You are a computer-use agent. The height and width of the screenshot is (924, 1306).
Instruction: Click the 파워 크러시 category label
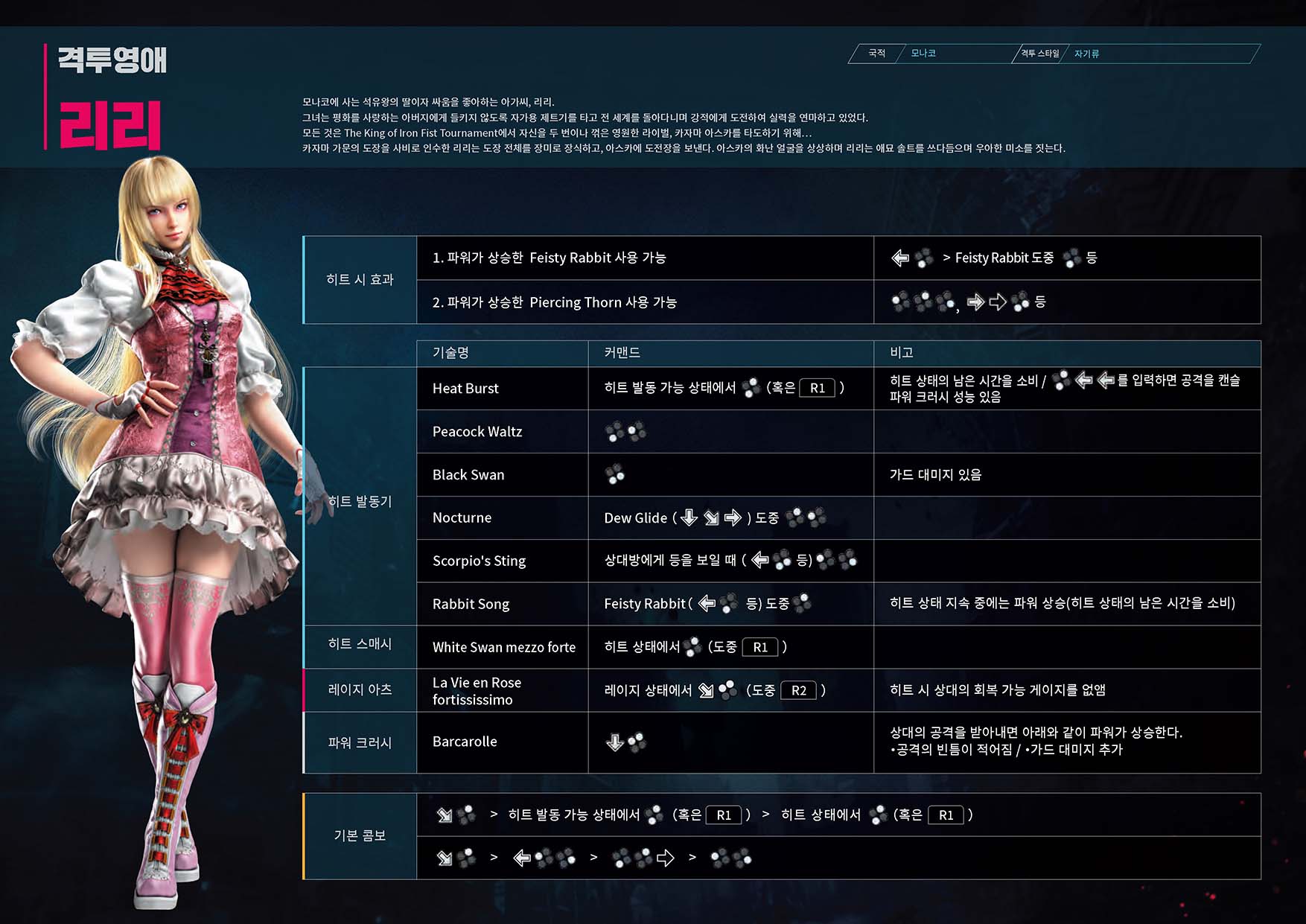(360, 742)
